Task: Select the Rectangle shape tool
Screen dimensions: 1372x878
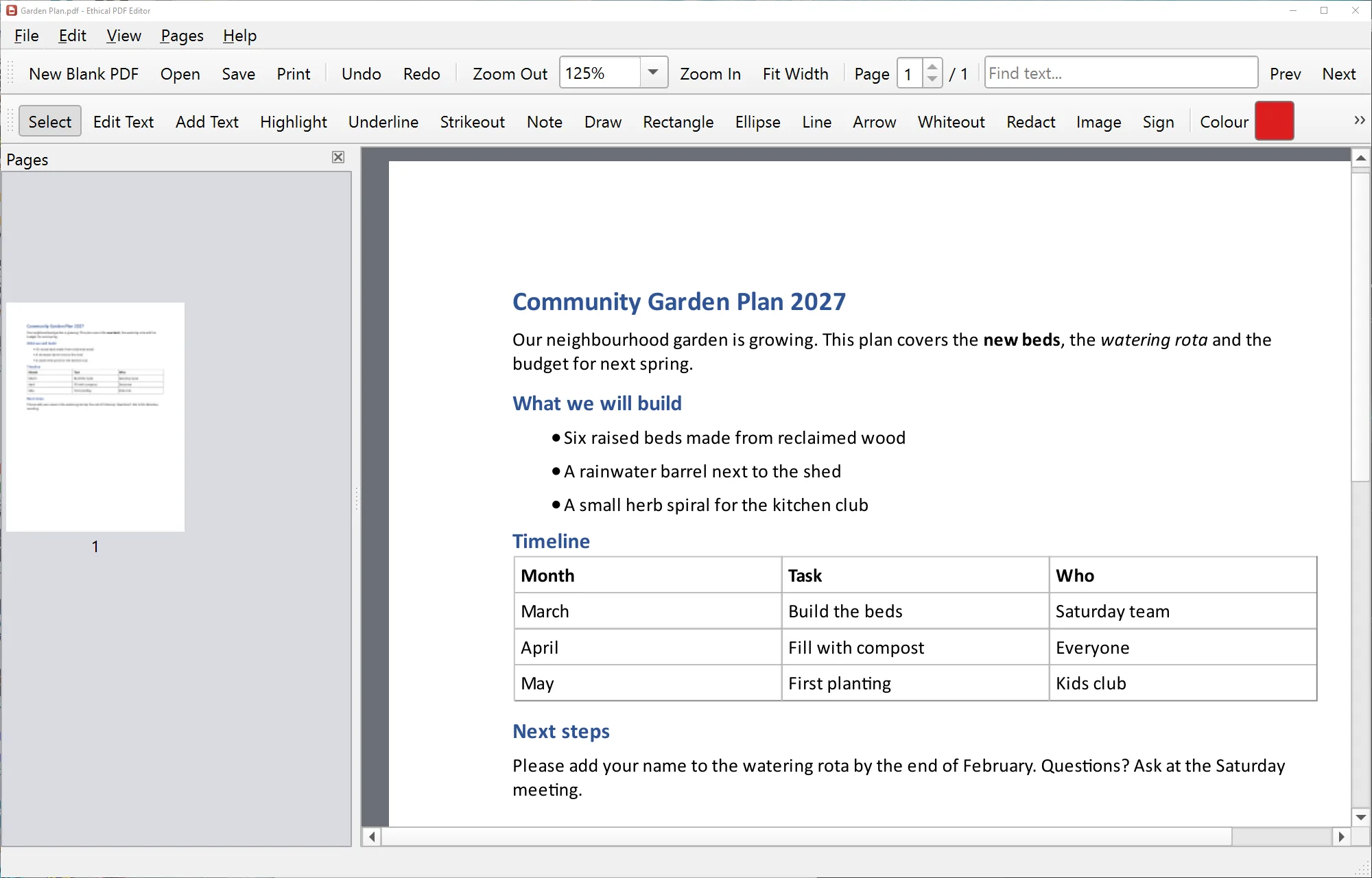Action: (678, 121)
